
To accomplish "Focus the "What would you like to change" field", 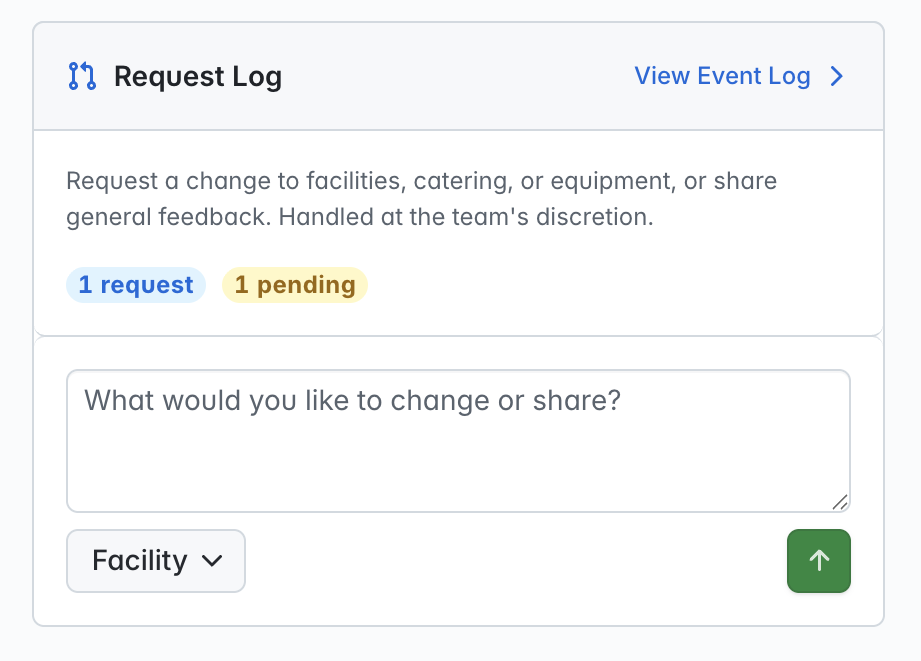I will (x=458, y=441).
